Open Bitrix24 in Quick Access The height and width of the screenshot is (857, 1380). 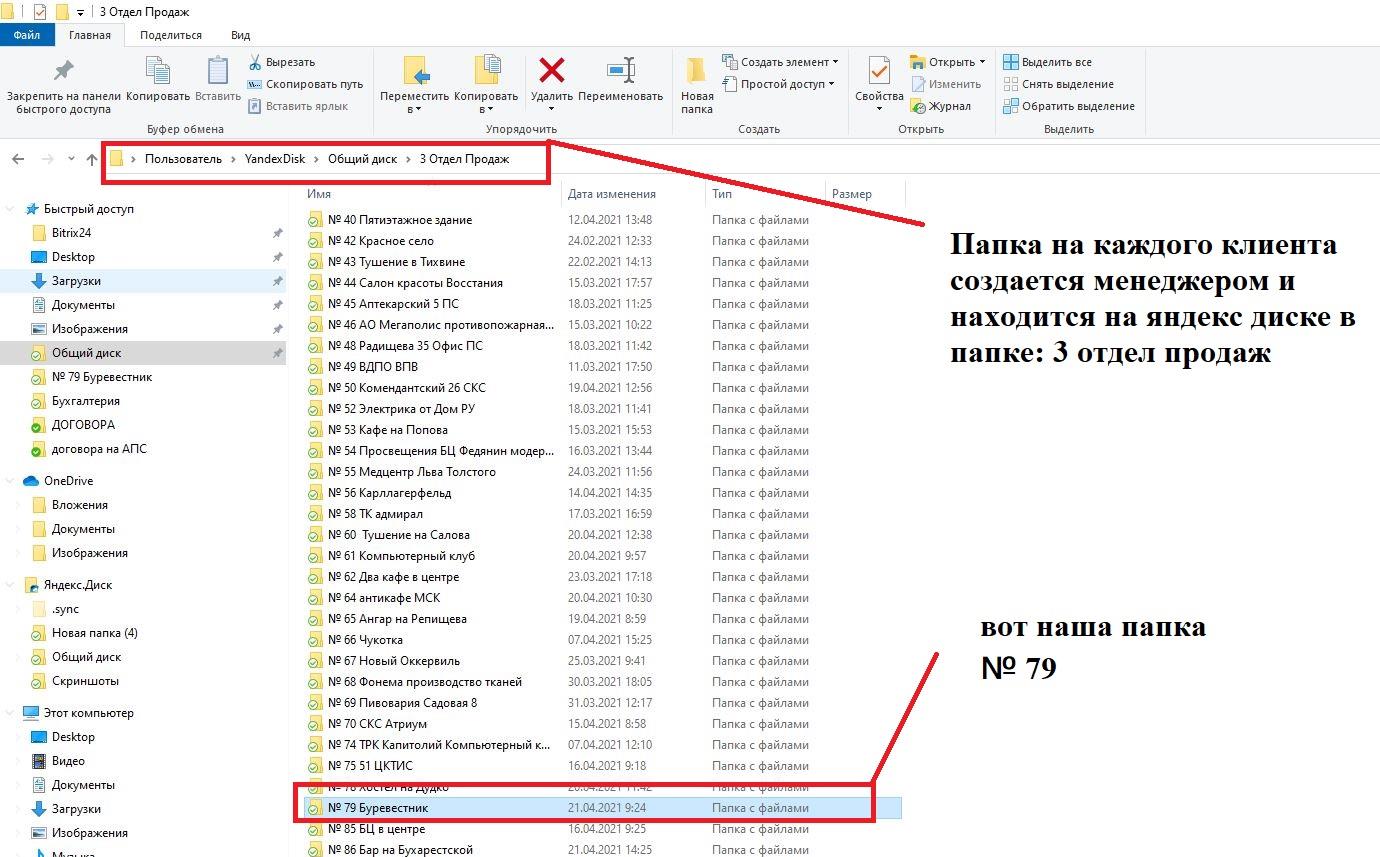click(71, 233)
